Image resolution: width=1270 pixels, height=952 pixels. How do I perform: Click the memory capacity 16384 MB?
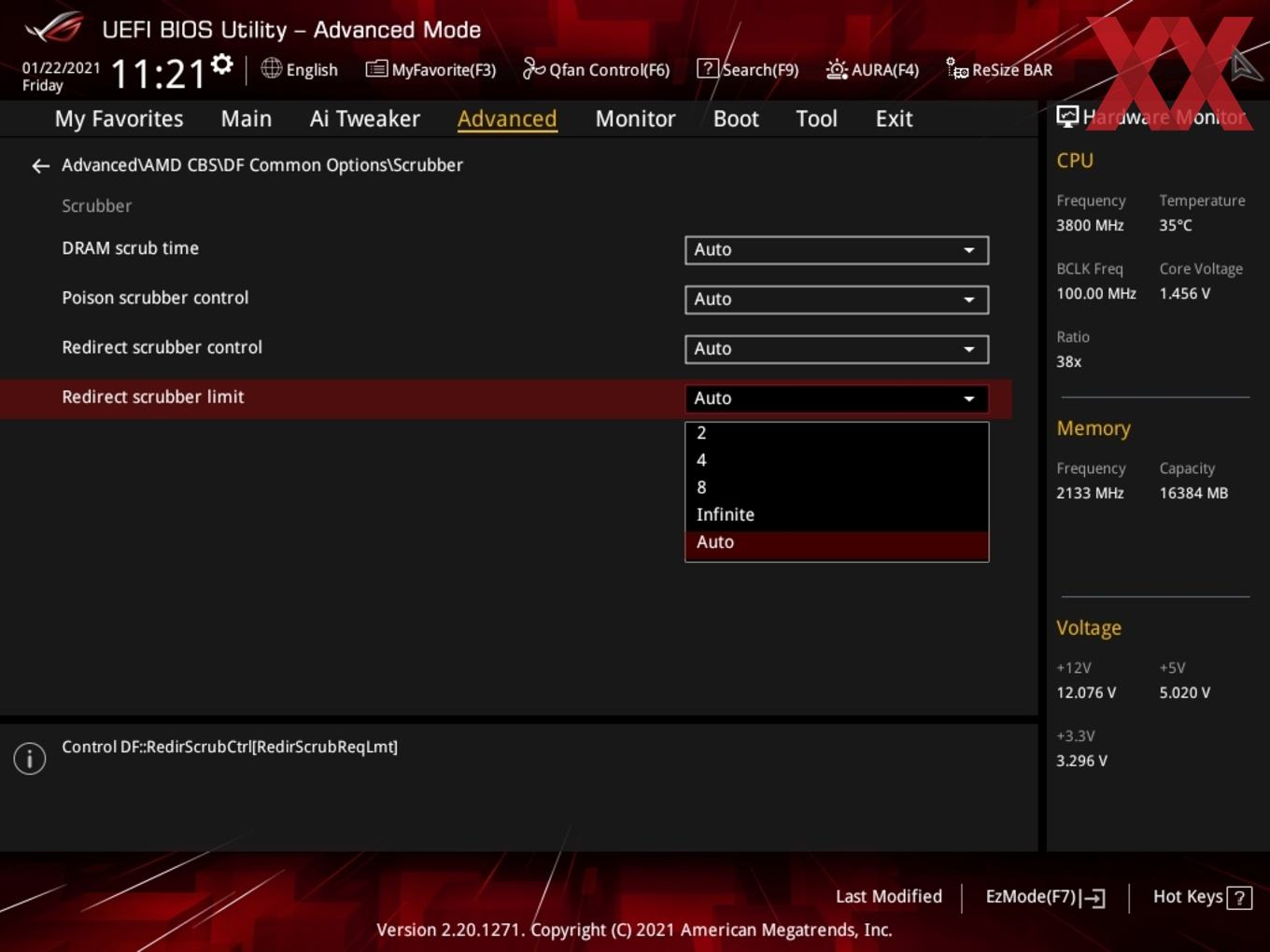click(x=1193, y=493)
